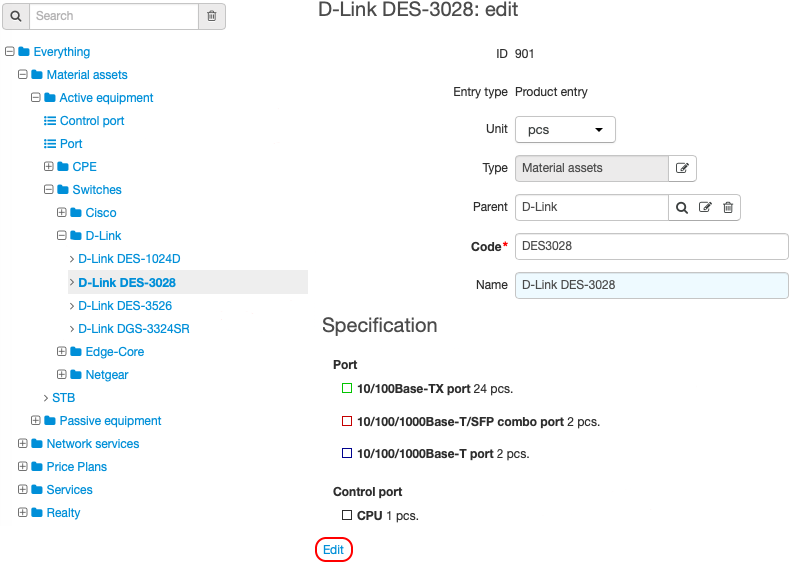792x564 pixels.
Task: Click the Services folder icon
Action: [37, 490]
